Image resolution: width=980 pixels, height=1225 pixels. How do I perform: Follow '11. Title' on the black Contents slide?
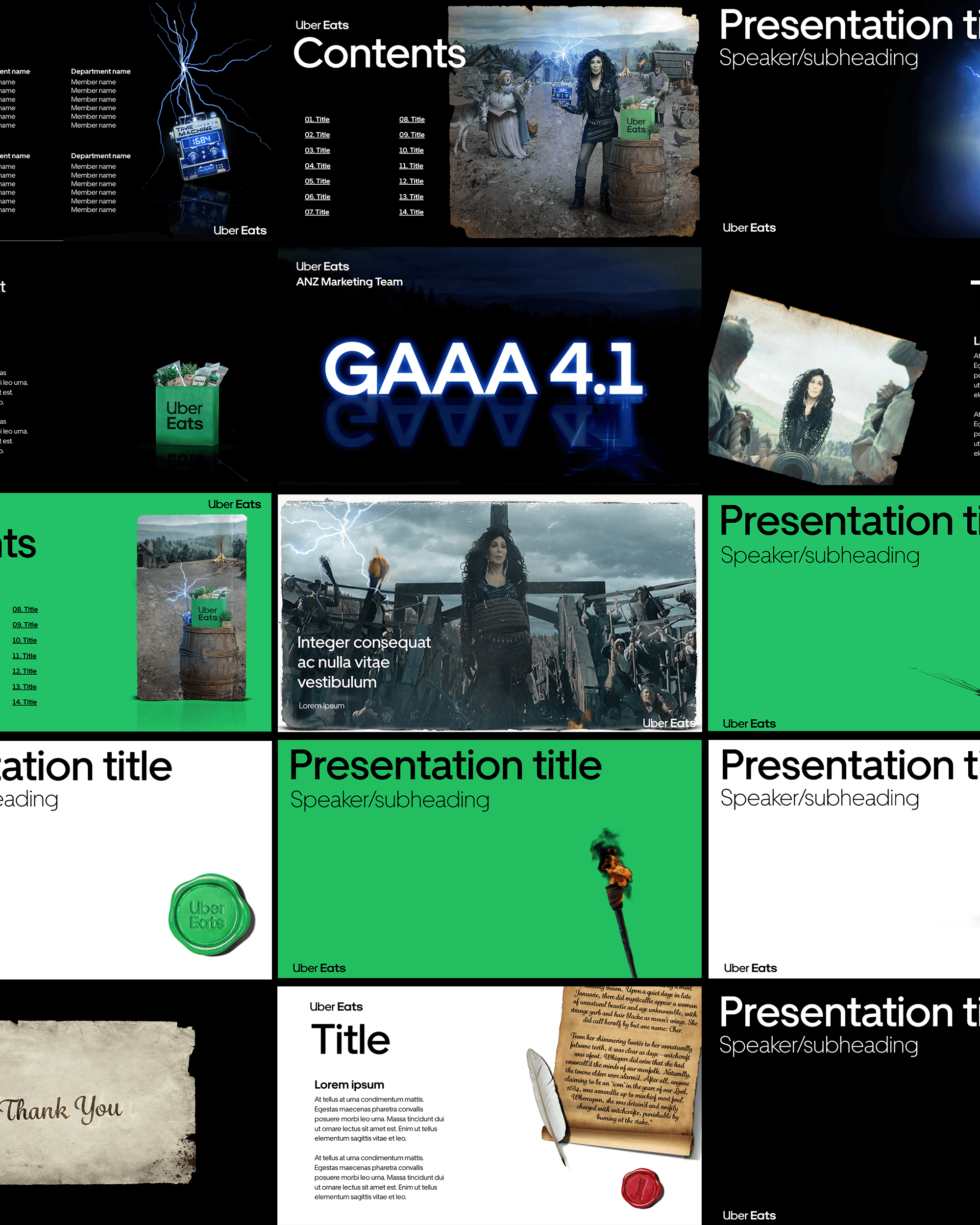411,166
